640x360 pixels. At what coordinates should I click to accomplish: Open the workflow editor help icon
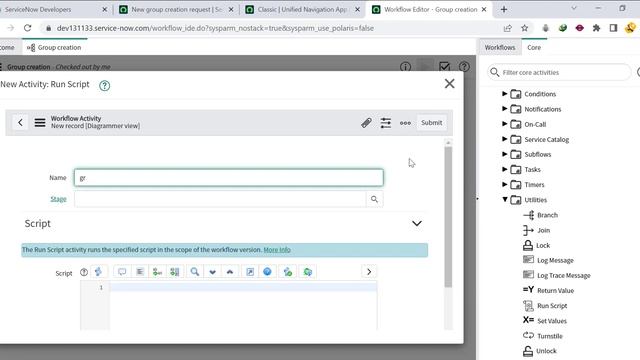click(x=464, y=67)
